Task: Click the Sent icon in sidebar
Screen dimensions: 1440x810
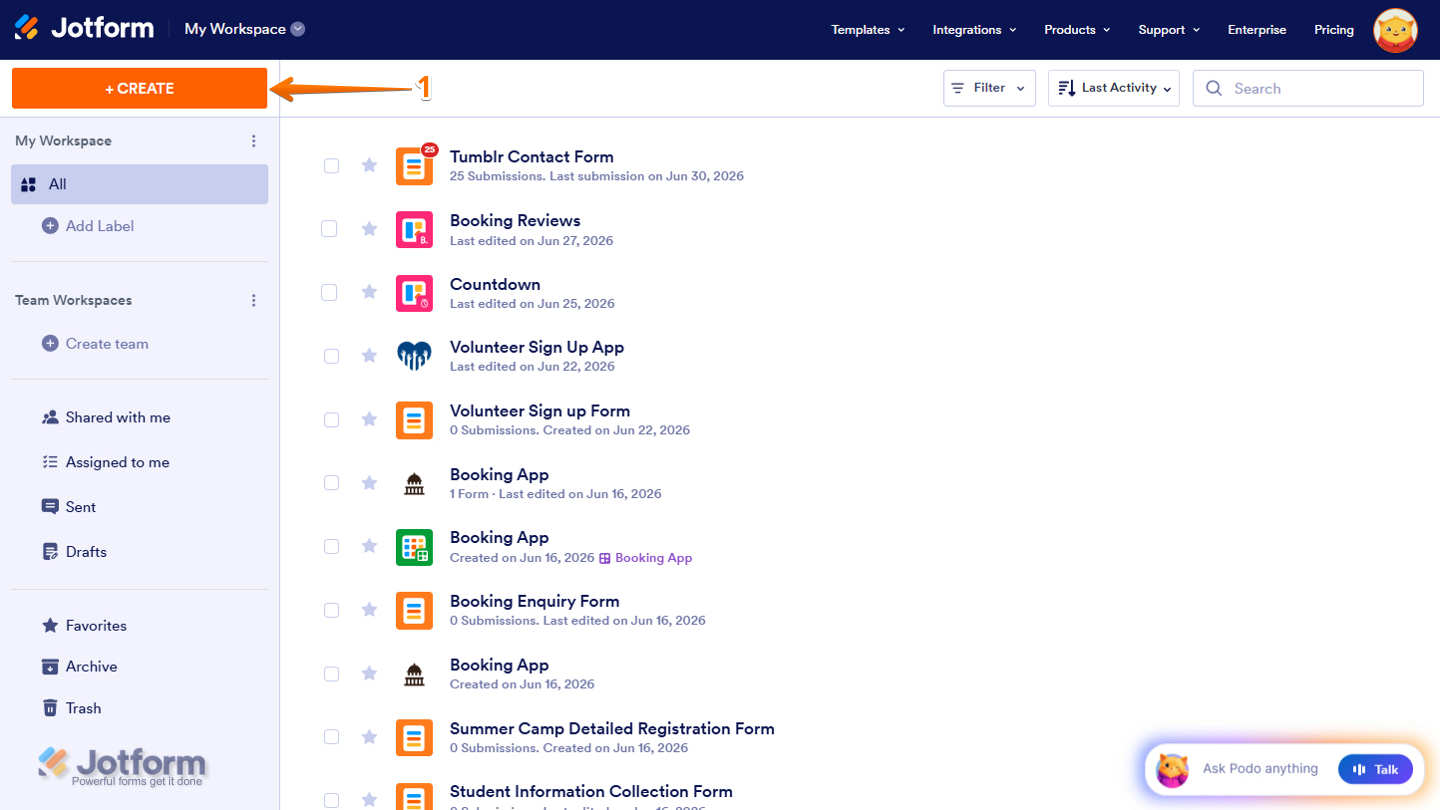Action: coord(50,507)
